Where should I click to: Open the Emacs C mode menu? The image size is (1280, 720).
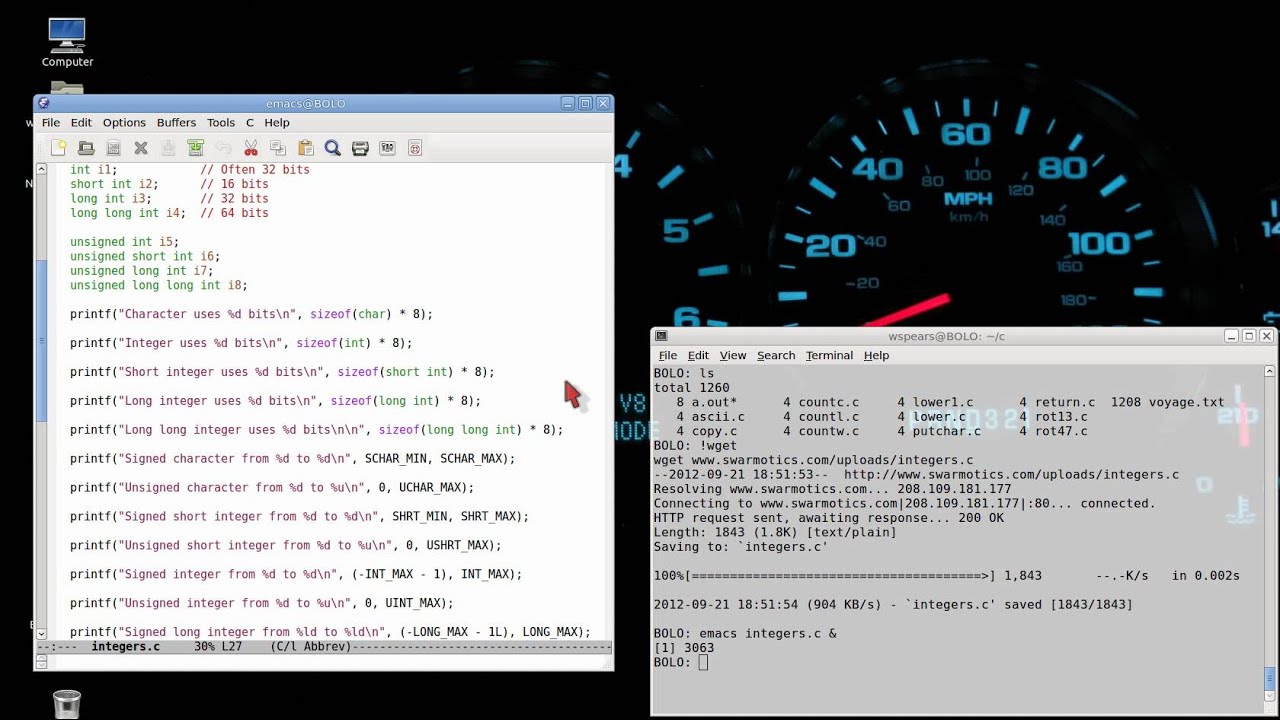pyautogui.click(x=250, y=123)
